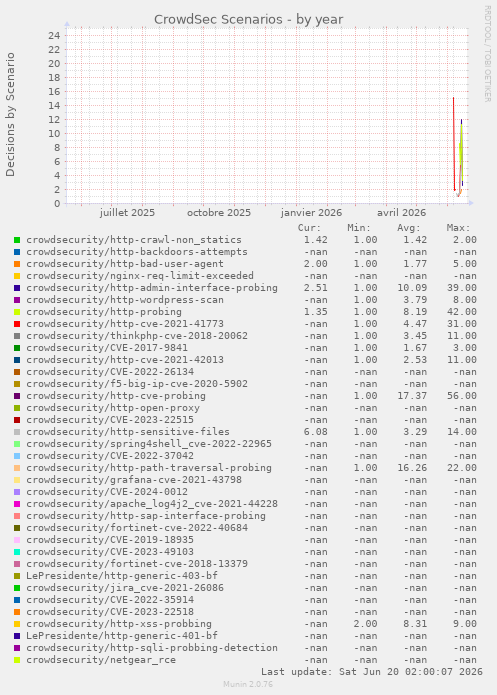
Task: Select the dark blue http-admin-interface-probing swatch
Action: [17, 288]
